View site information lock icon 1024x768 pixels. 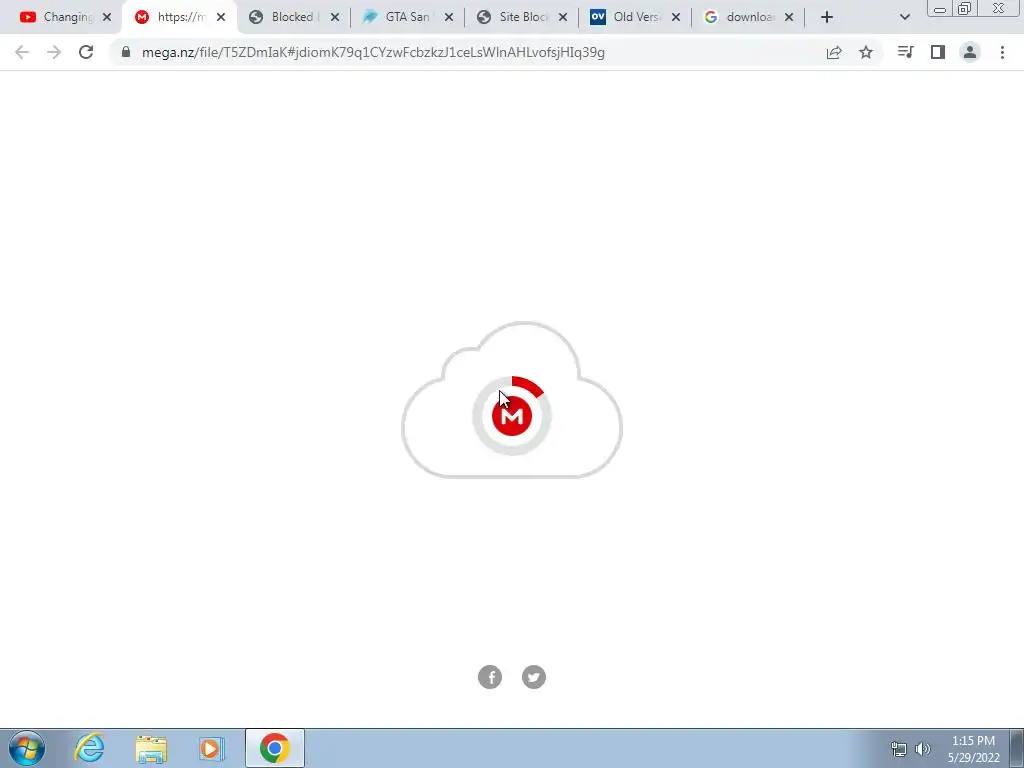click(x=126, y=52)
